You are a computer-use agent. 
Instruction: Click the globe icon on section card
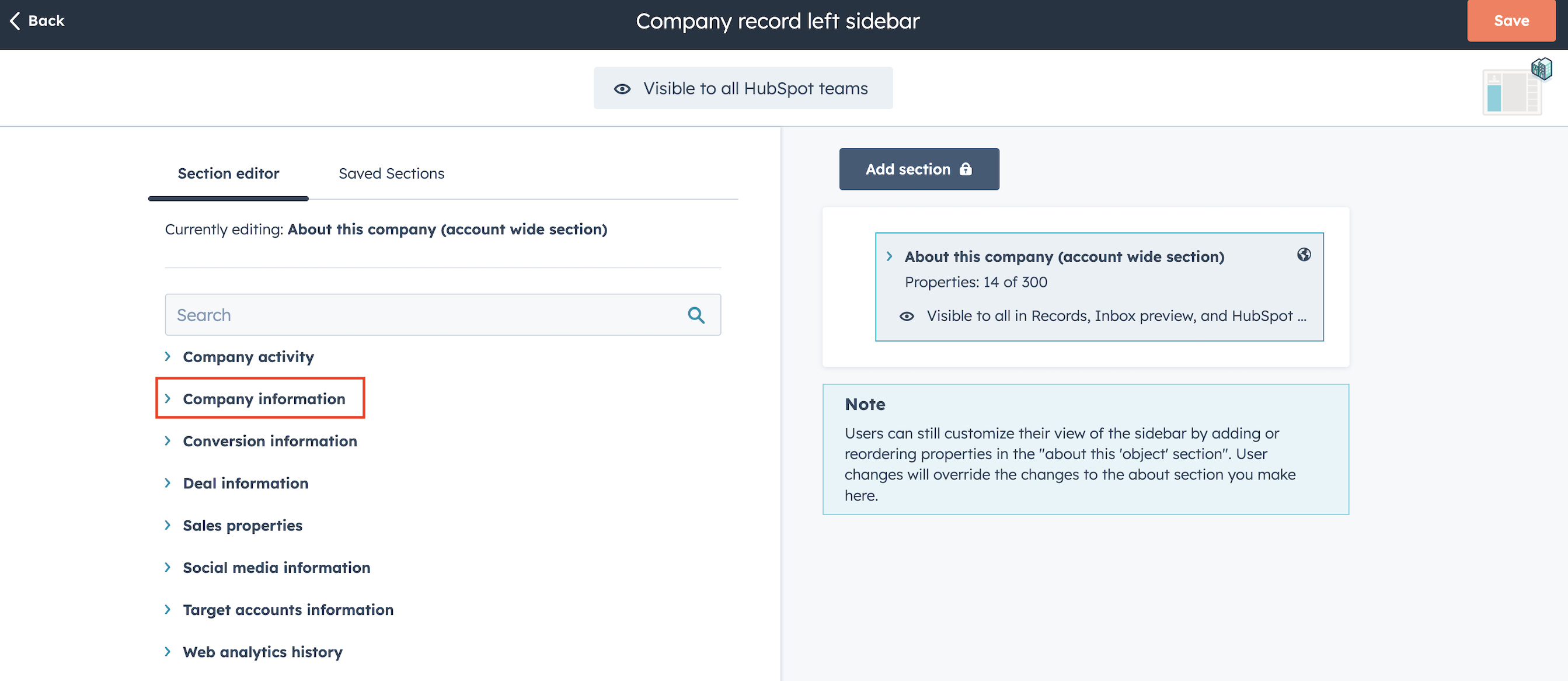(x=1303, y=255)
